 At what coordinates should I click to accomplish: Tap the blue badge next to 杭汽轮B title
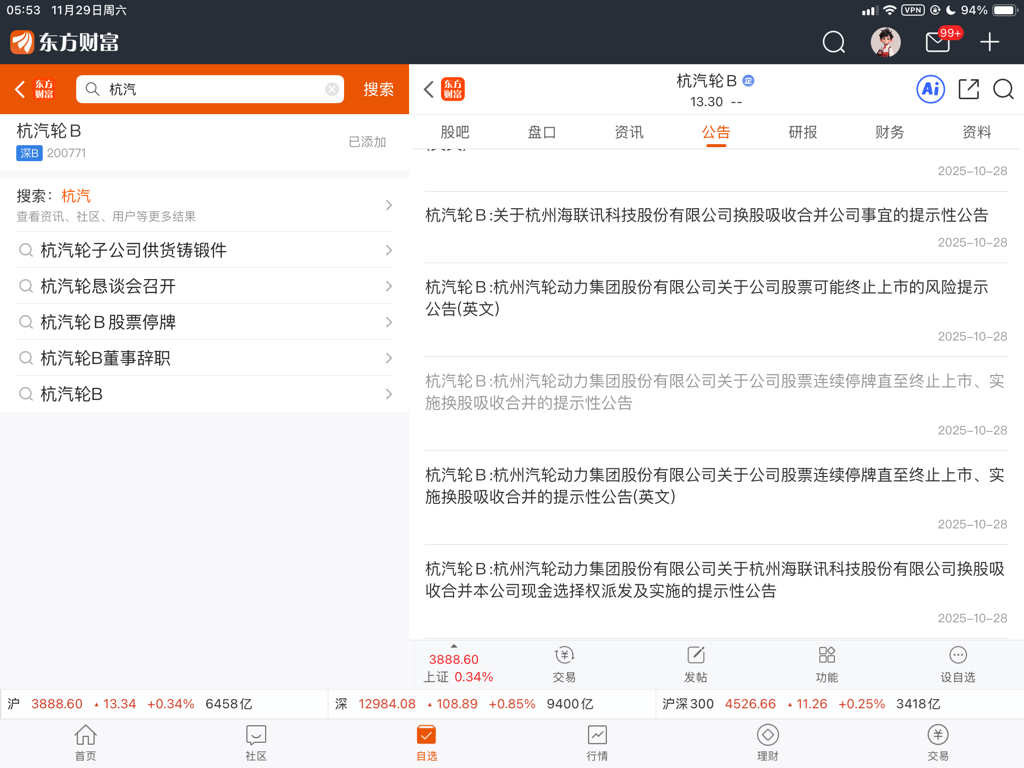pos(748,81)
